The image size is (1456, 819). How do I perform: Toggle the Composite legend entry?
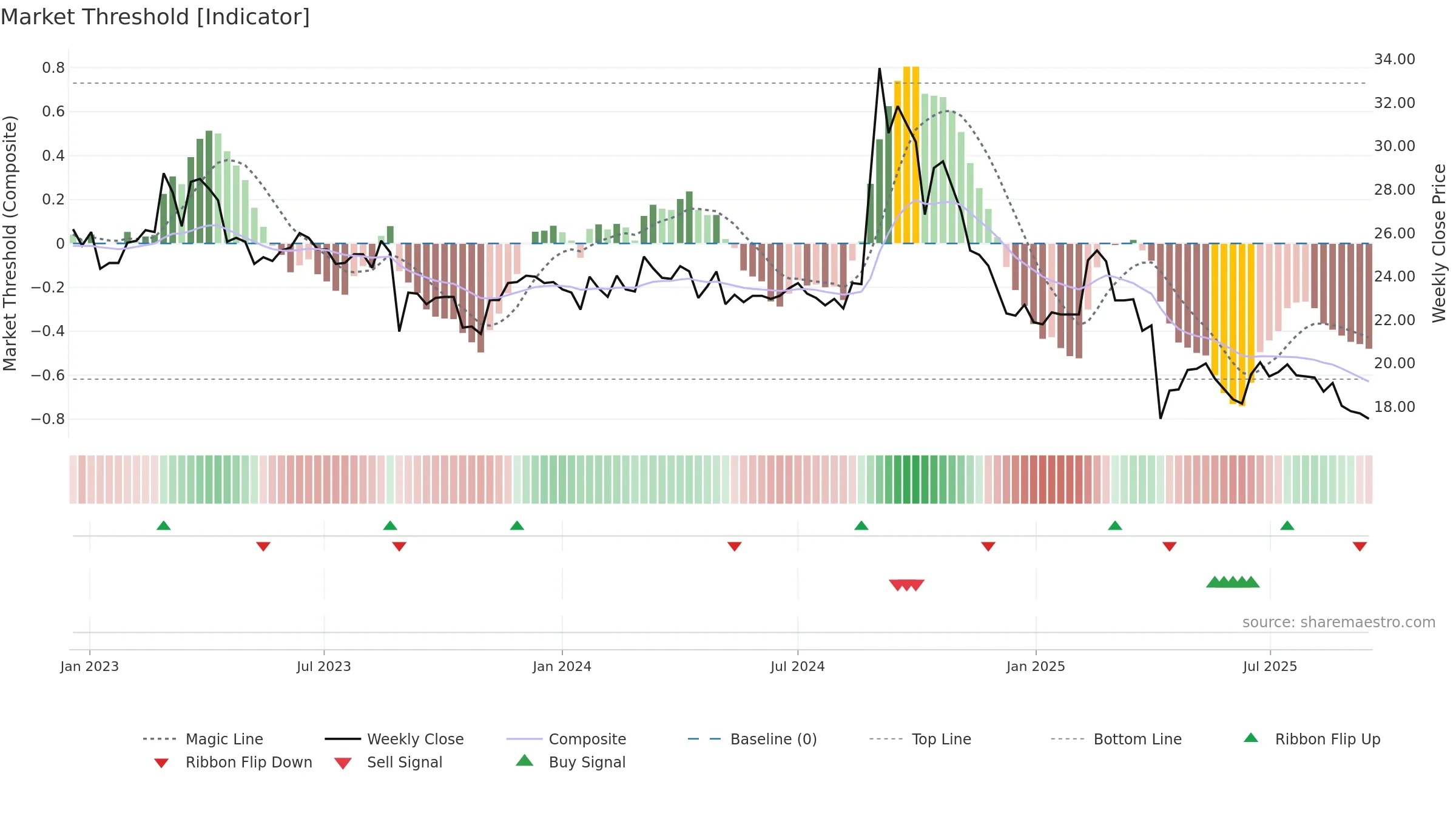coord(566,739)
